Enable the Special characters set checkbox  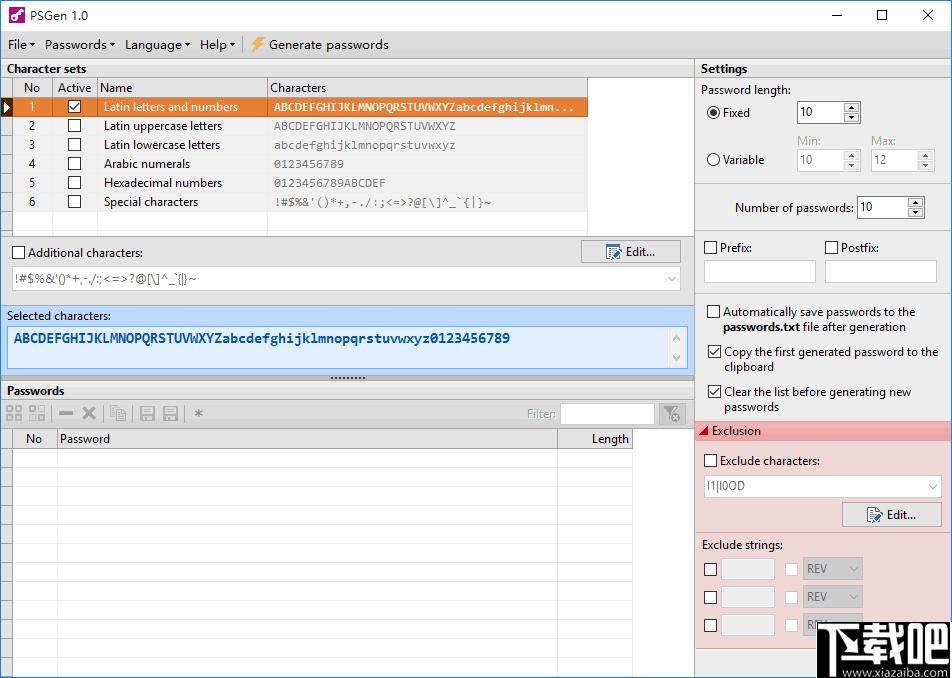(x=74, y=202)
